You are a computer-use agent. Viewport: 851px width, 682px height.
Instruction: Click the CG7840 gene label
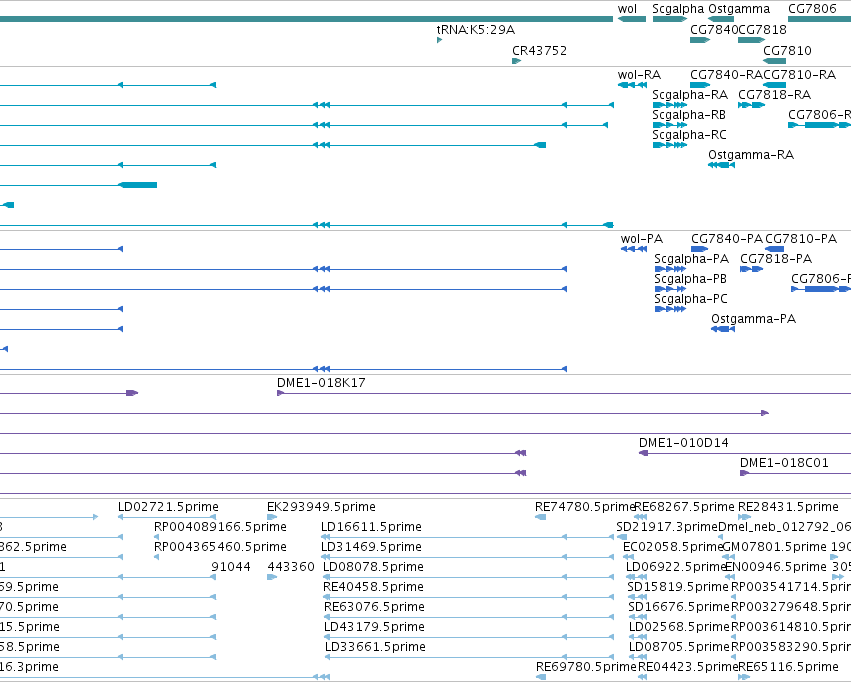[714, 30]
